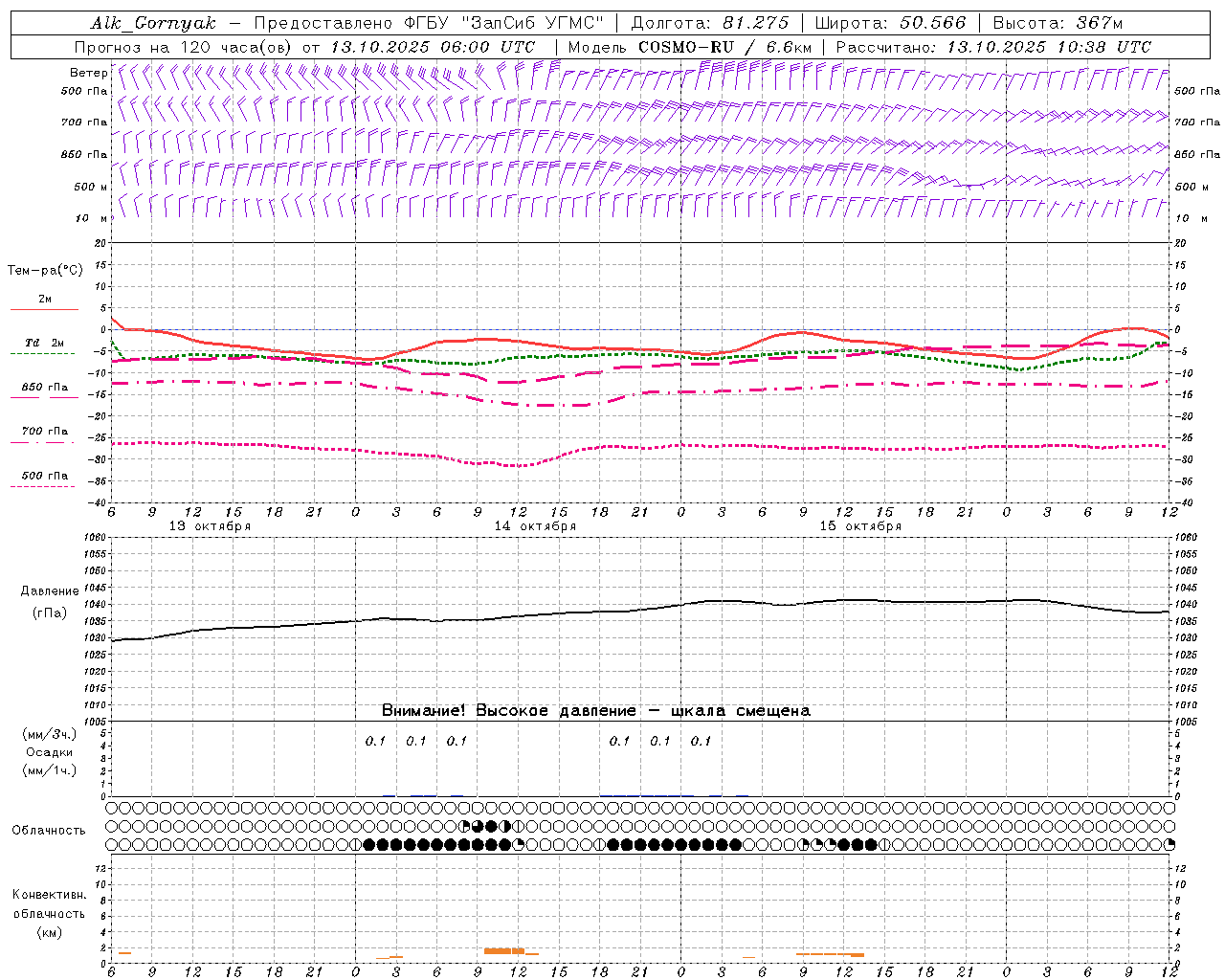
Task: Click the date label 15 октября
Action: click(860, 526)
